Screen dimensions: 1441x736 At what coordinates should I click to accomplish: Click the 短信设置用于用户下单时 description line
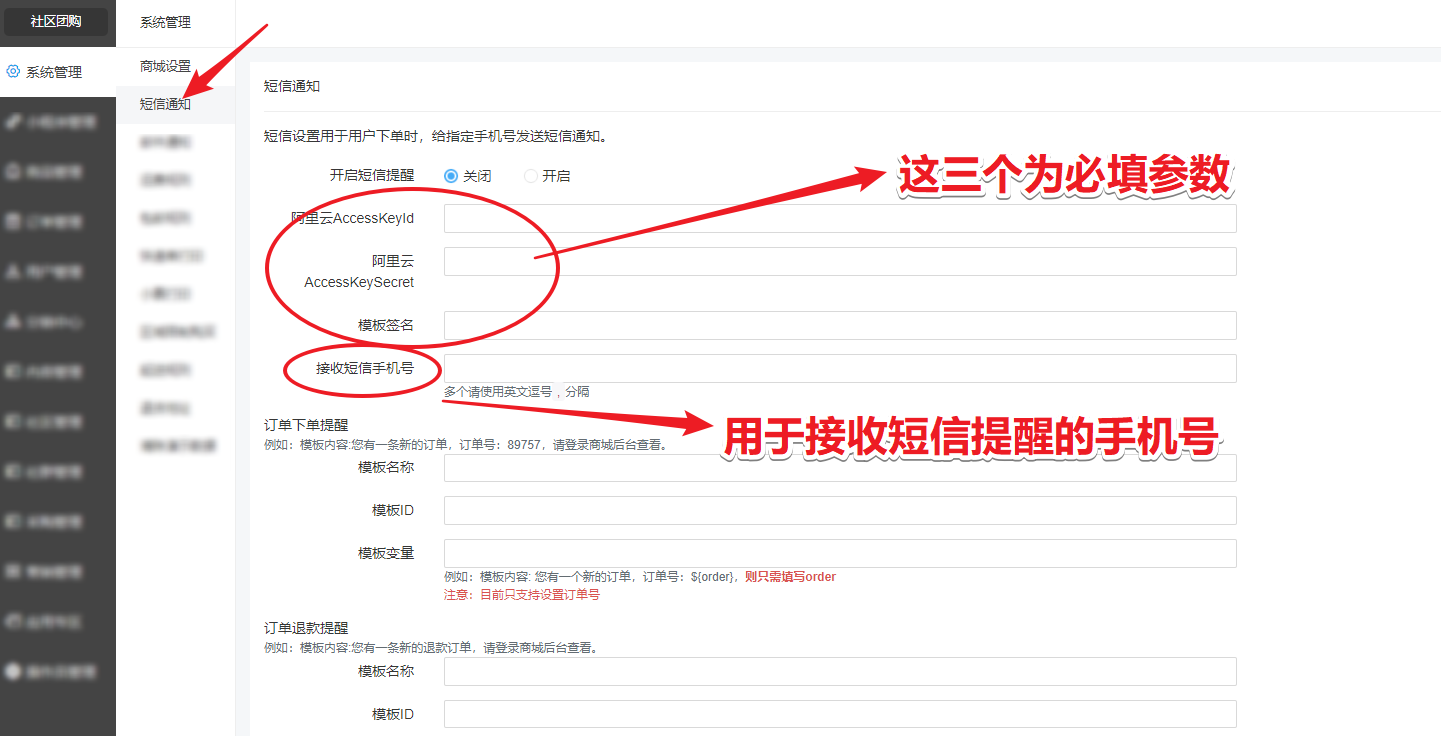pos(436,137)
